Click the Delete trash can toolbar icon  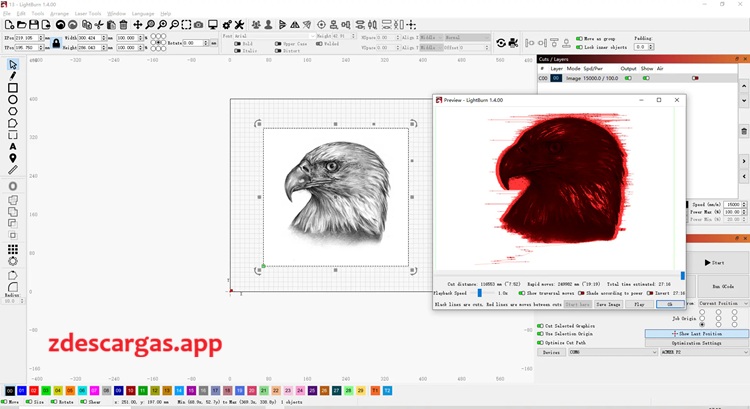click(123, 25)
